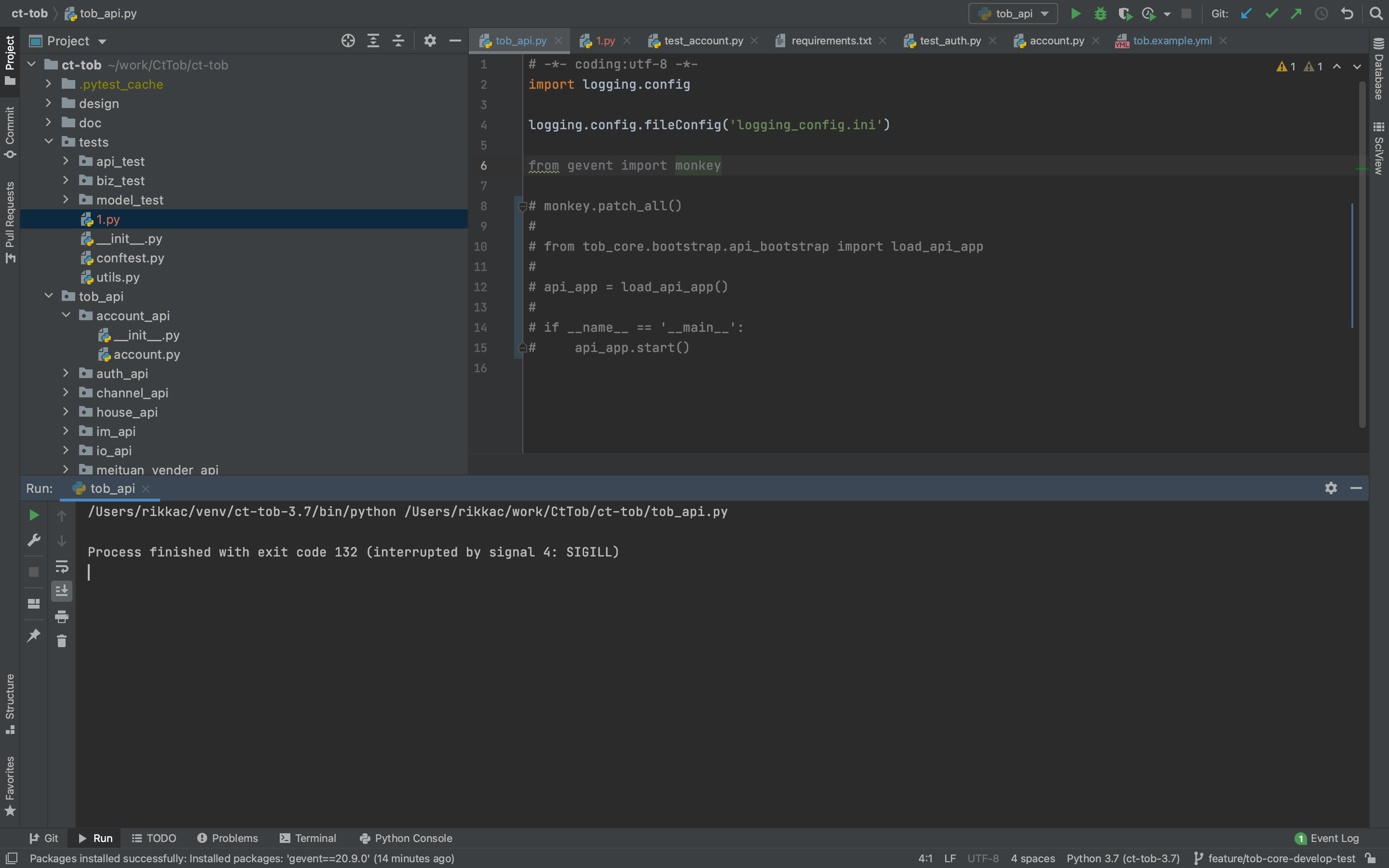Open the Python Console

tap(406, 838)
